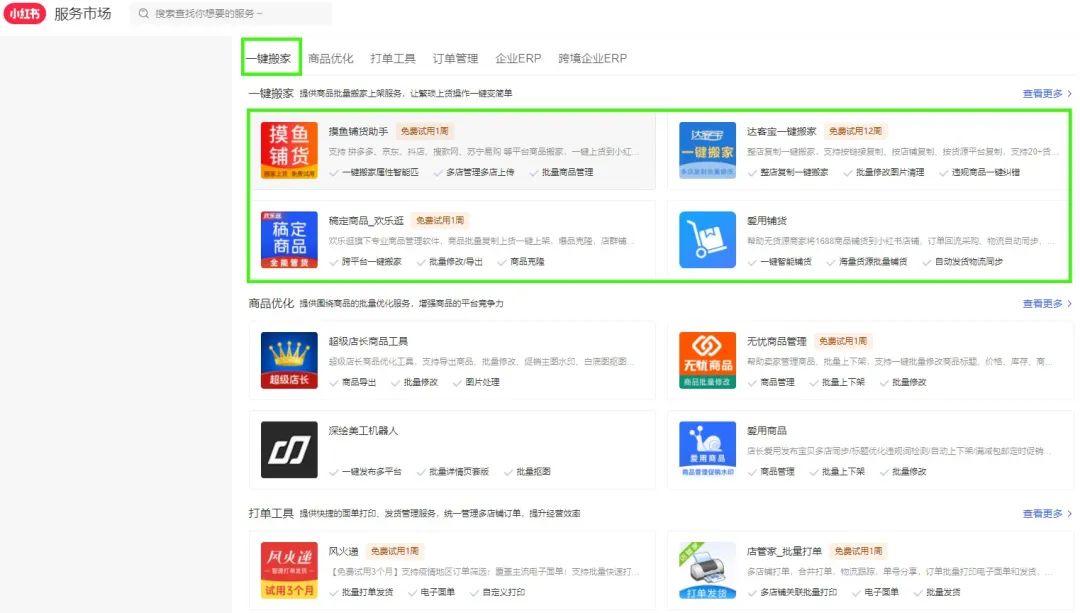Click the 爱用商品 blue app icon
Screen dimensions: 1080x613
(x=707, y=448)
